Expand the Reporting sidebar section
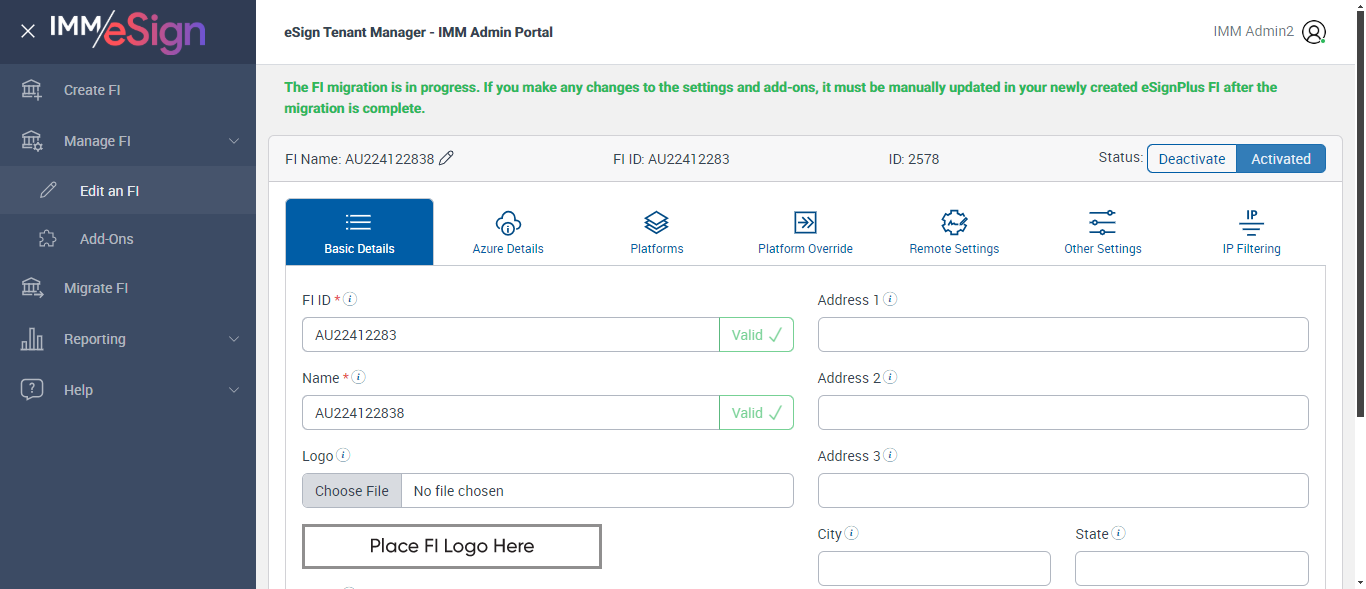 234,339
